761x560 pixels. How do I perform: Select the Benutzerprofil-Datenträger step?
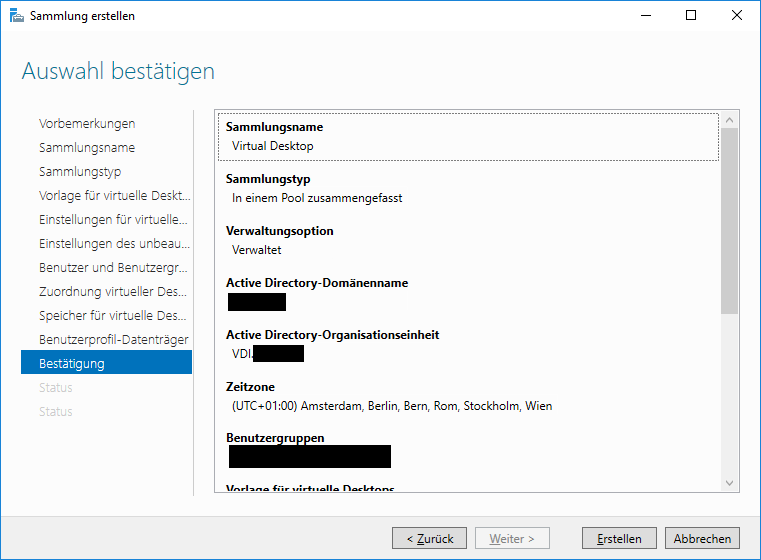pos(114,340)
